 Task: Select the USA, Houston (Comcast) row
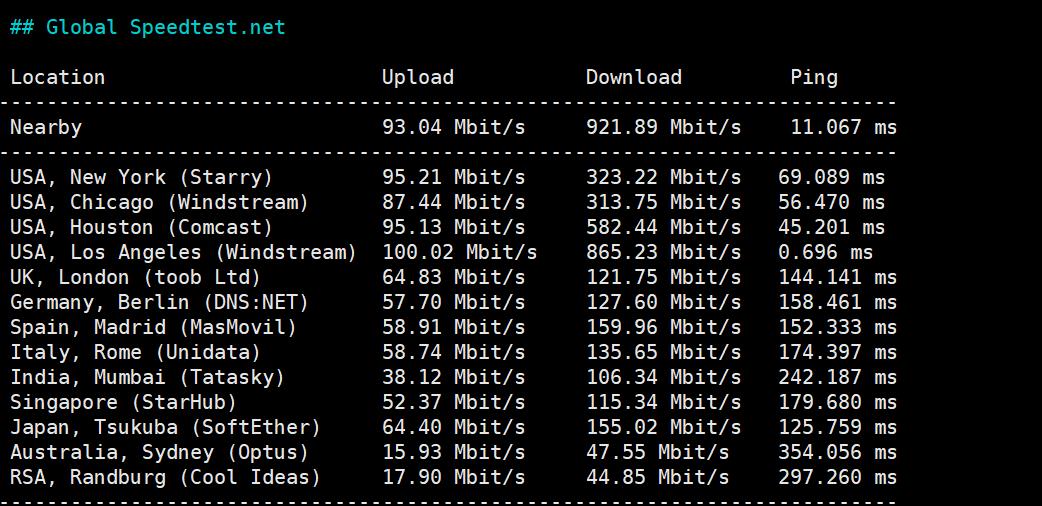coord(141,227)
